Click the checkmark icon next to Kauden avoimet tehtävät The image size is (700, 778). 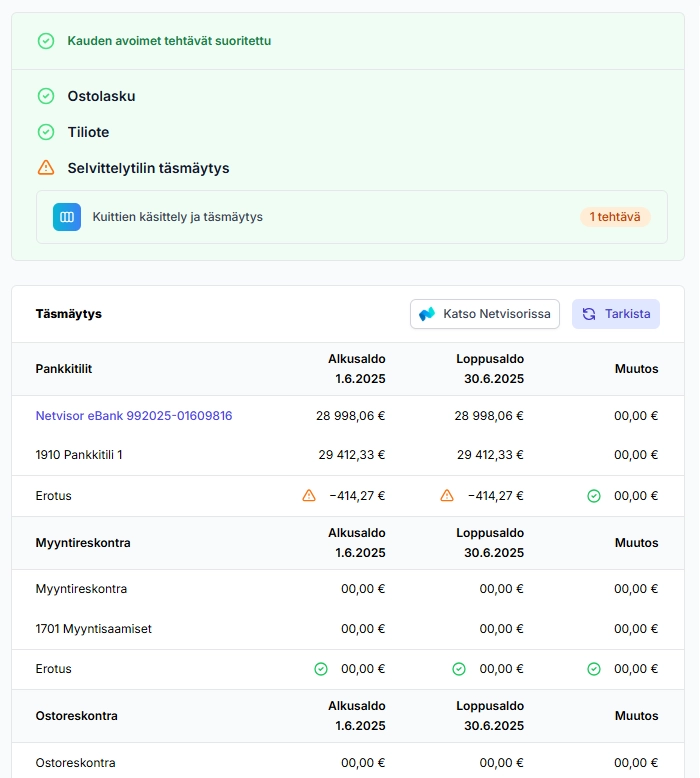pyautogui.click(x=46, y=41)
